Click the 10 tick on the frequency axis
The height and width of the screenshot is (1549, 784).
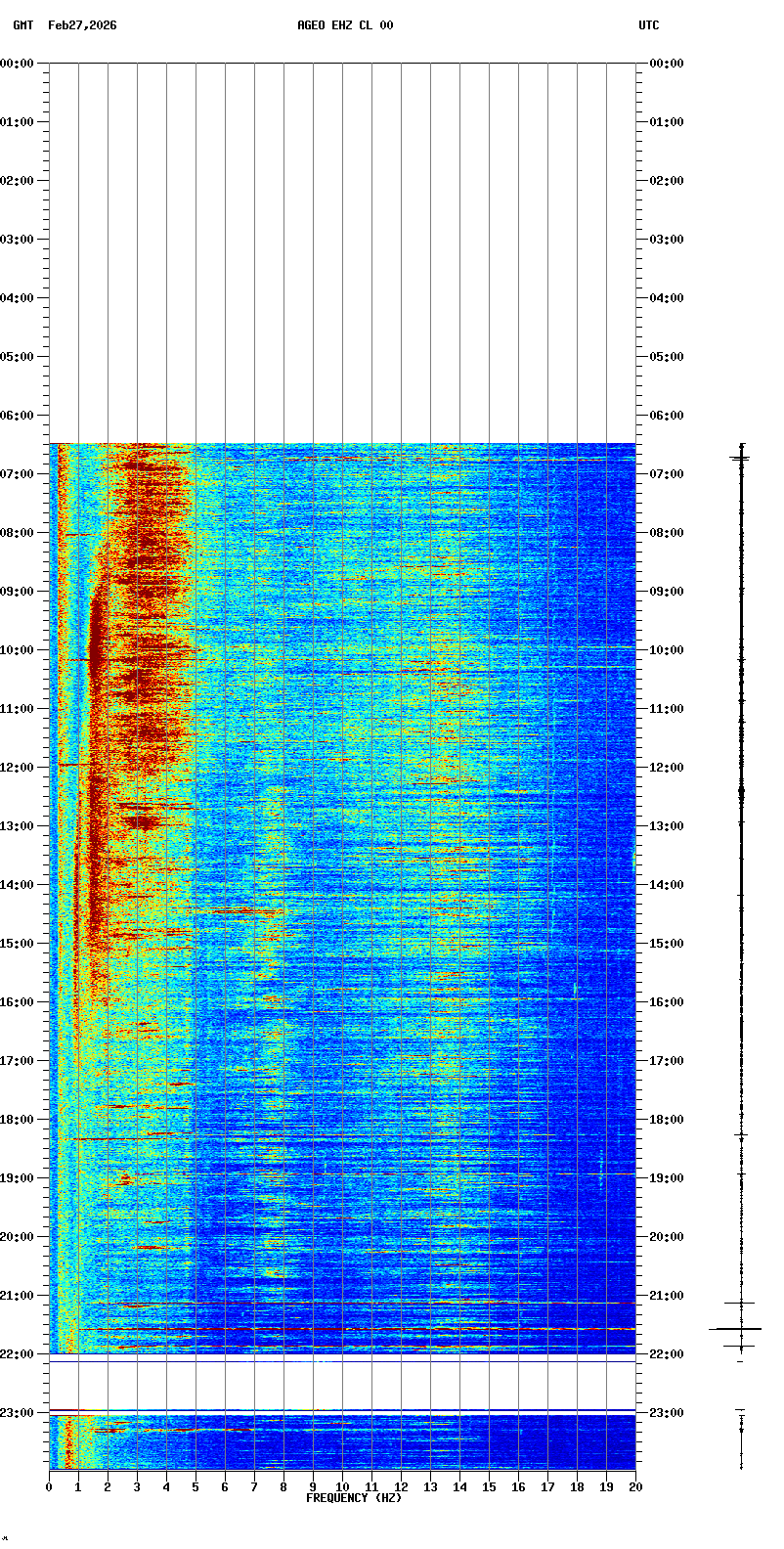(x=342, y=1487)
